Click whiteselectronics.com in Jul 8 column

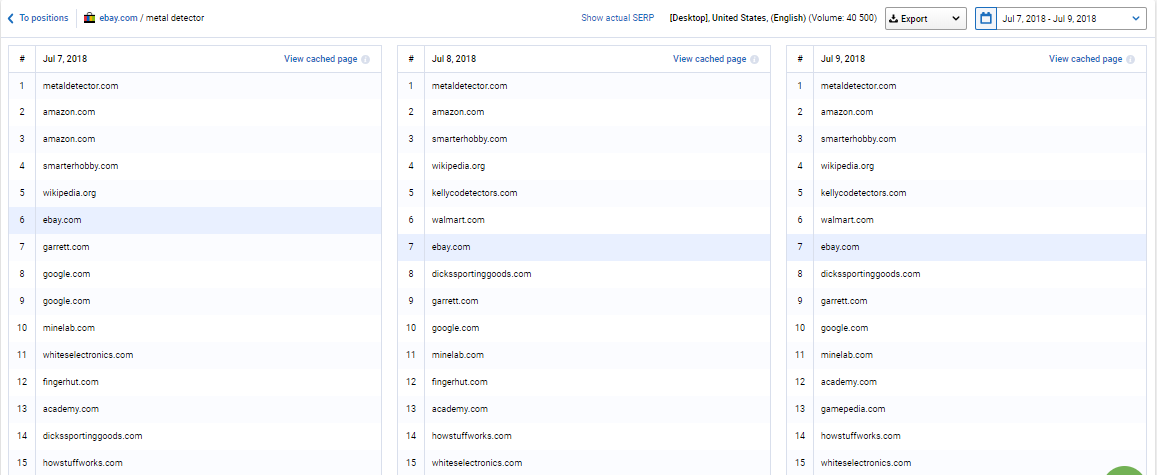click(477, 463)
